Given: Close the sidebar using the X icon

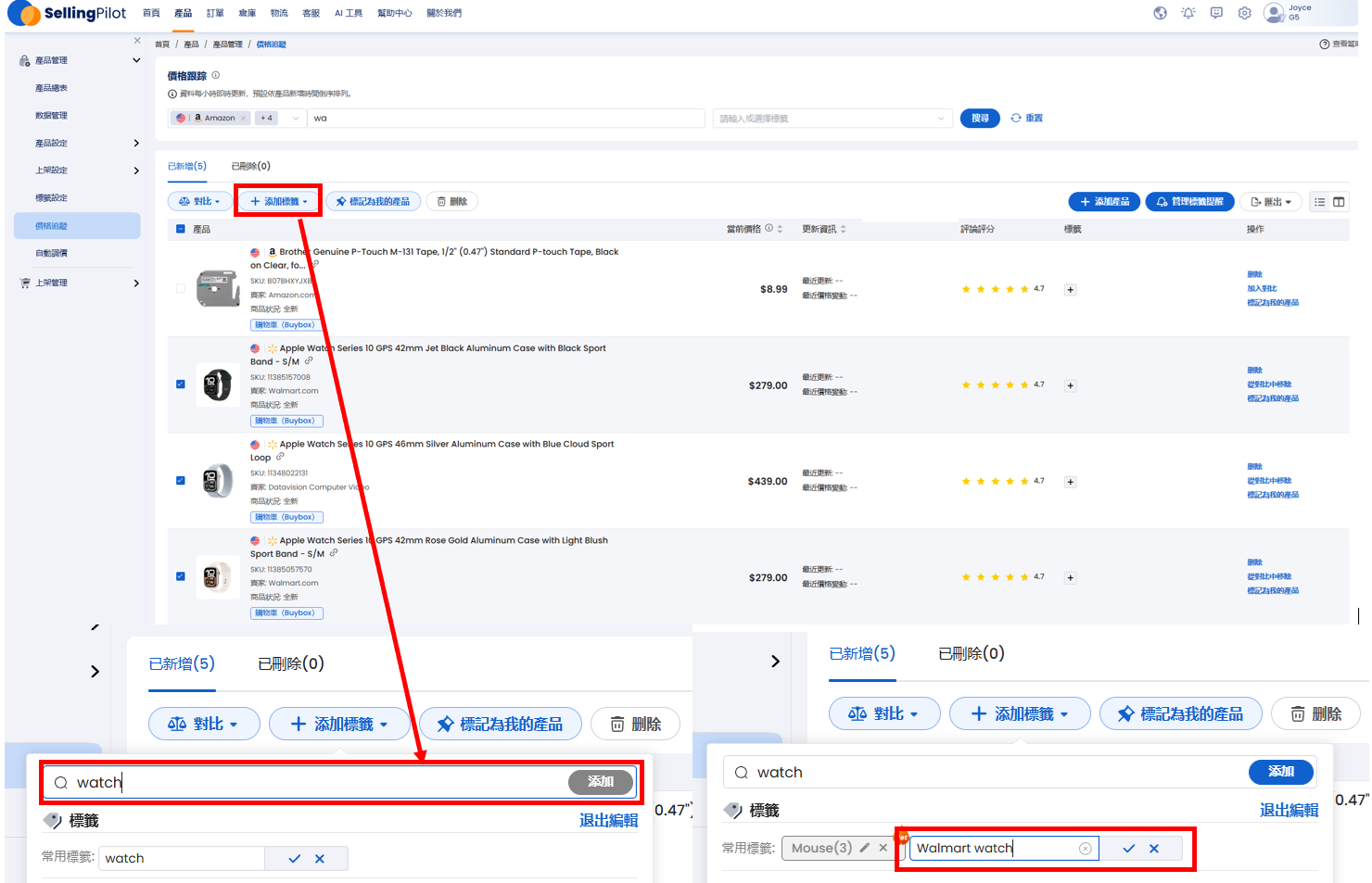Looking at the screenshot, I should (137, 40).
